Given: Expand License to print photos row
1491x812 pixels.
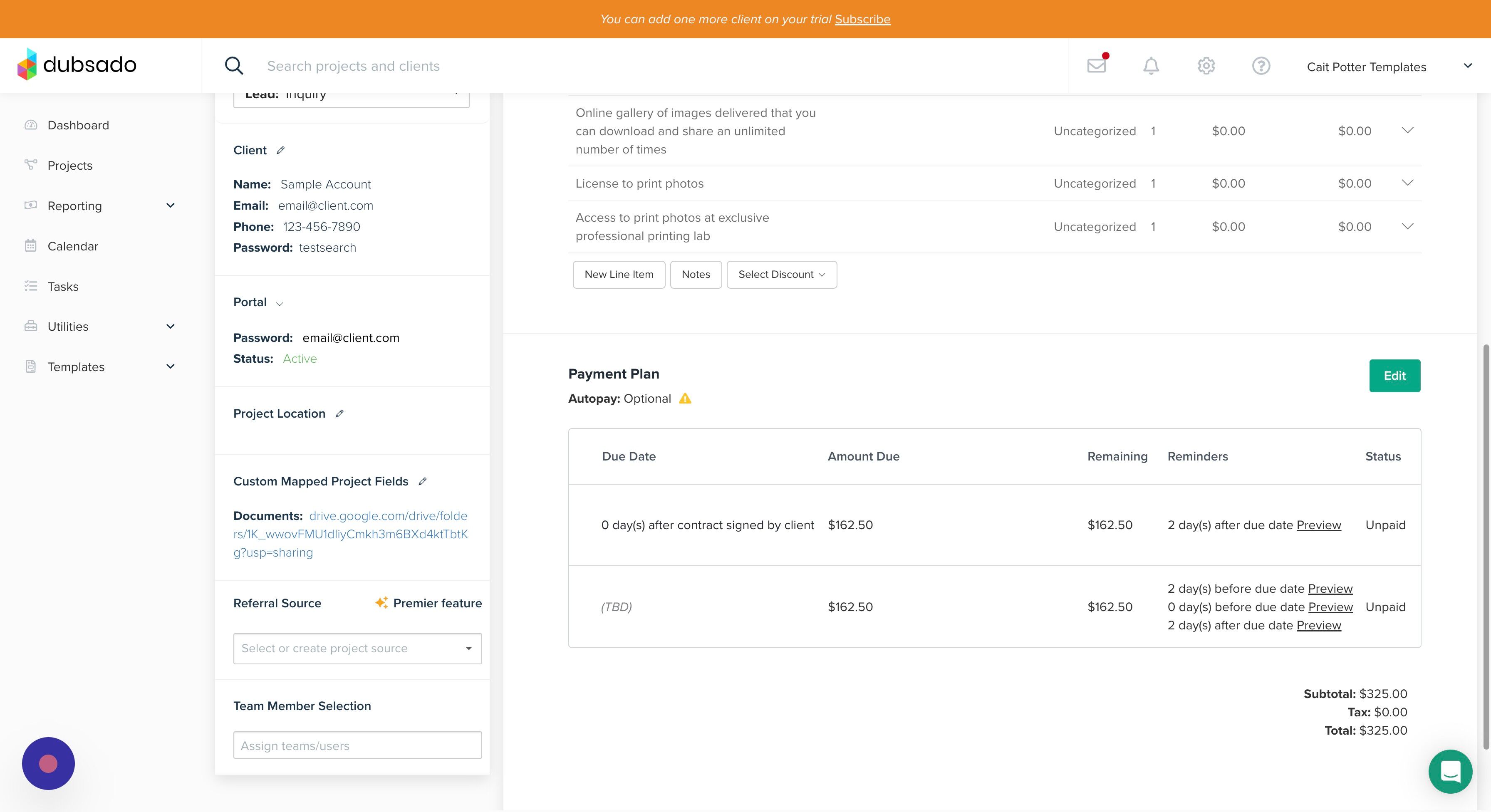Looking at the screenshot, I should point(1407,183).
